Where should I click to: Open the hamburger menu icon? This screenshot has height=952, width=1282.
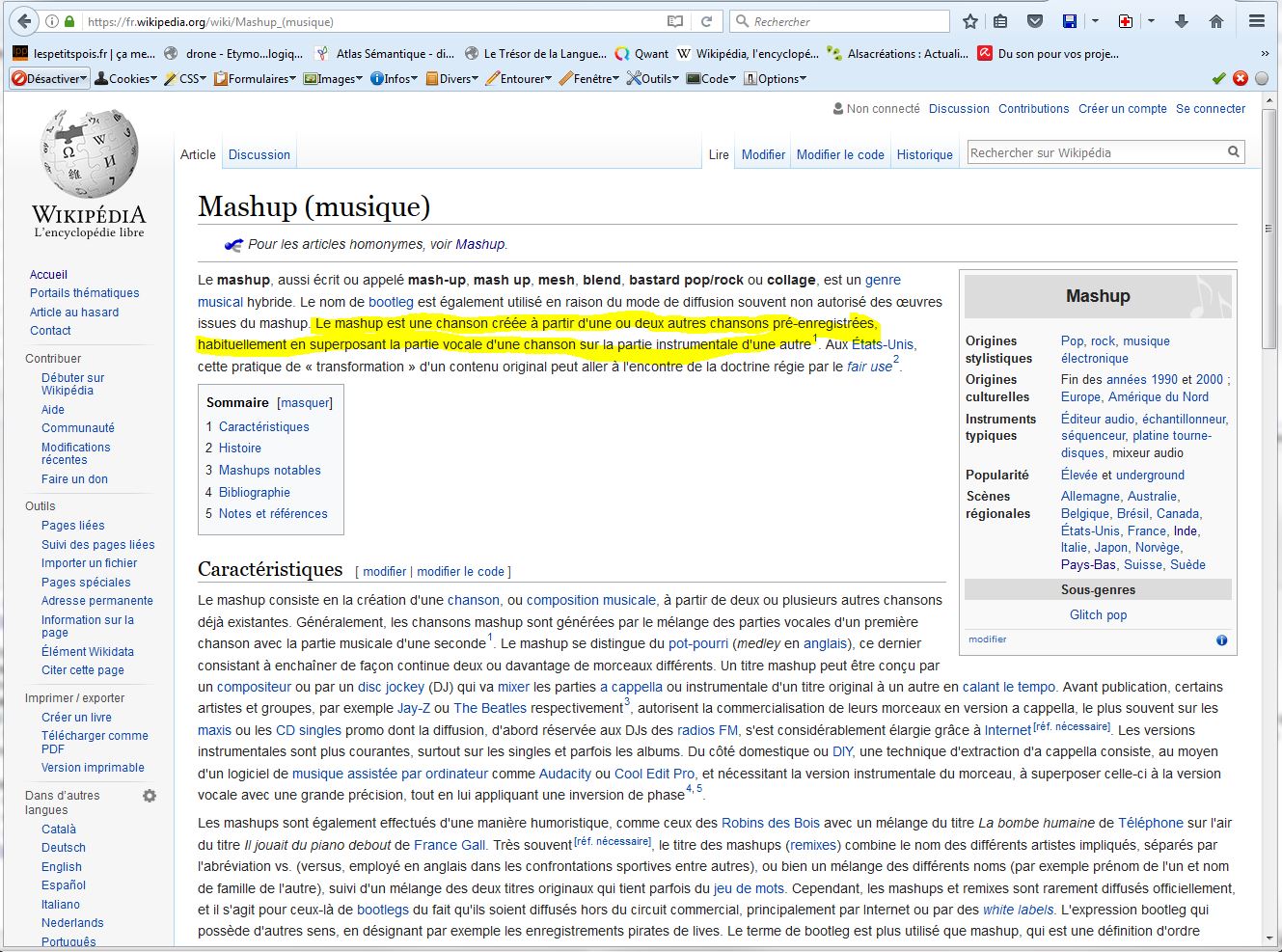coord(1256,21)
